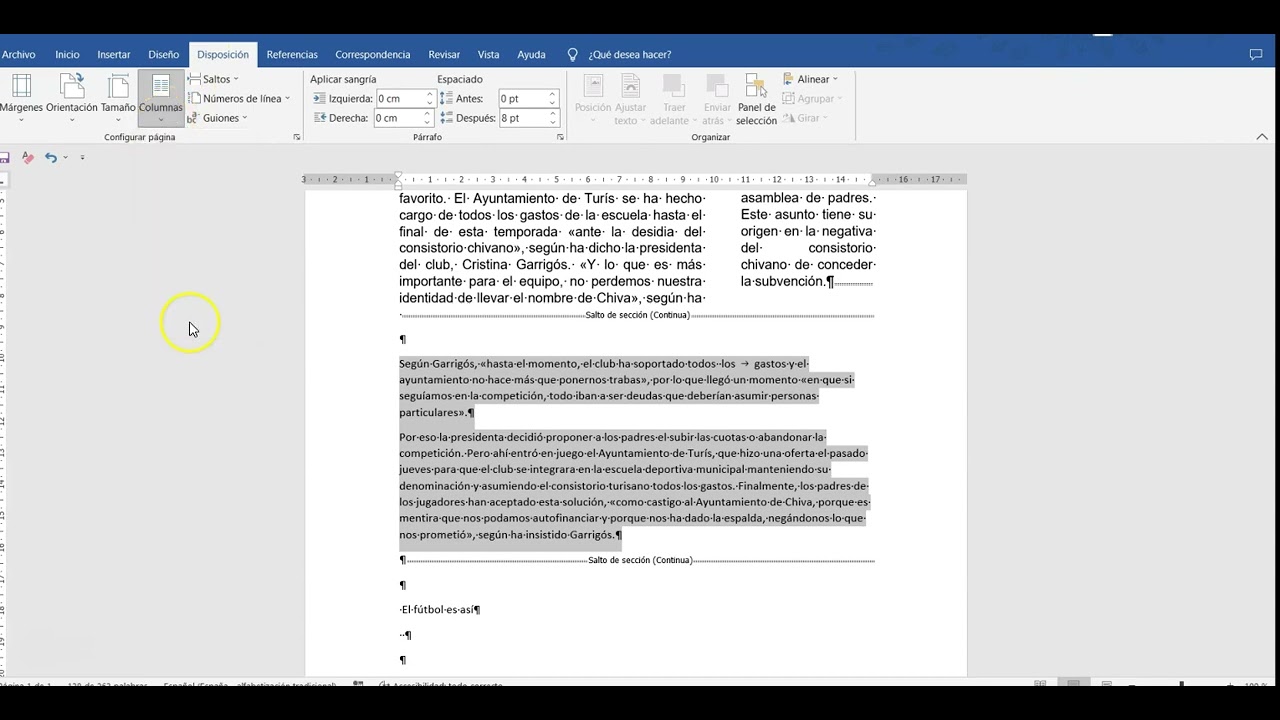1280x720 pixels.
Task: Click the first-line indent marker on the ruler
Action: [x=398, y=174]
